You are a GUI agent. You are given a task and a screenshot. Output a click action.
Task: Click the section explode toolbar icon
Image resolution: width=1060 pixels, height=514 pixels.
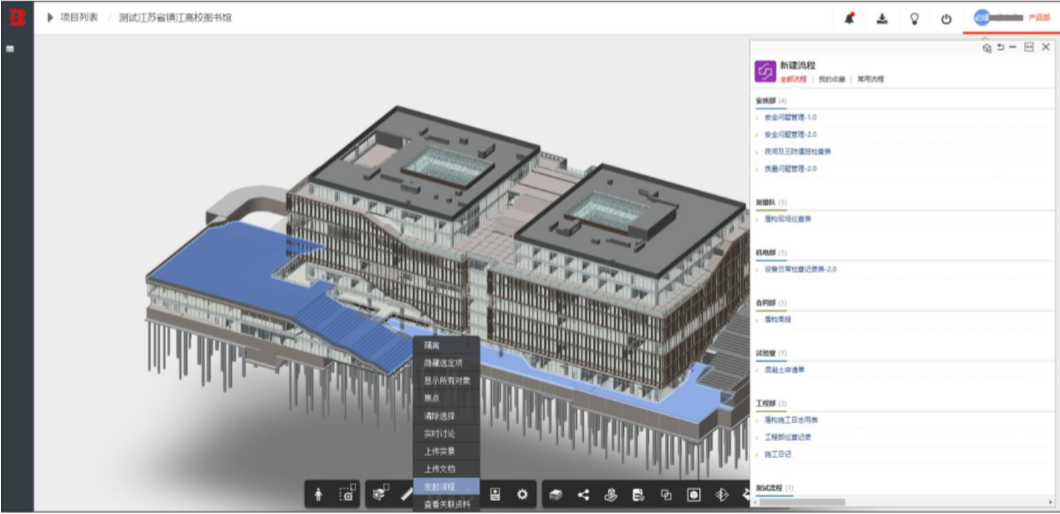pos(721,495)
